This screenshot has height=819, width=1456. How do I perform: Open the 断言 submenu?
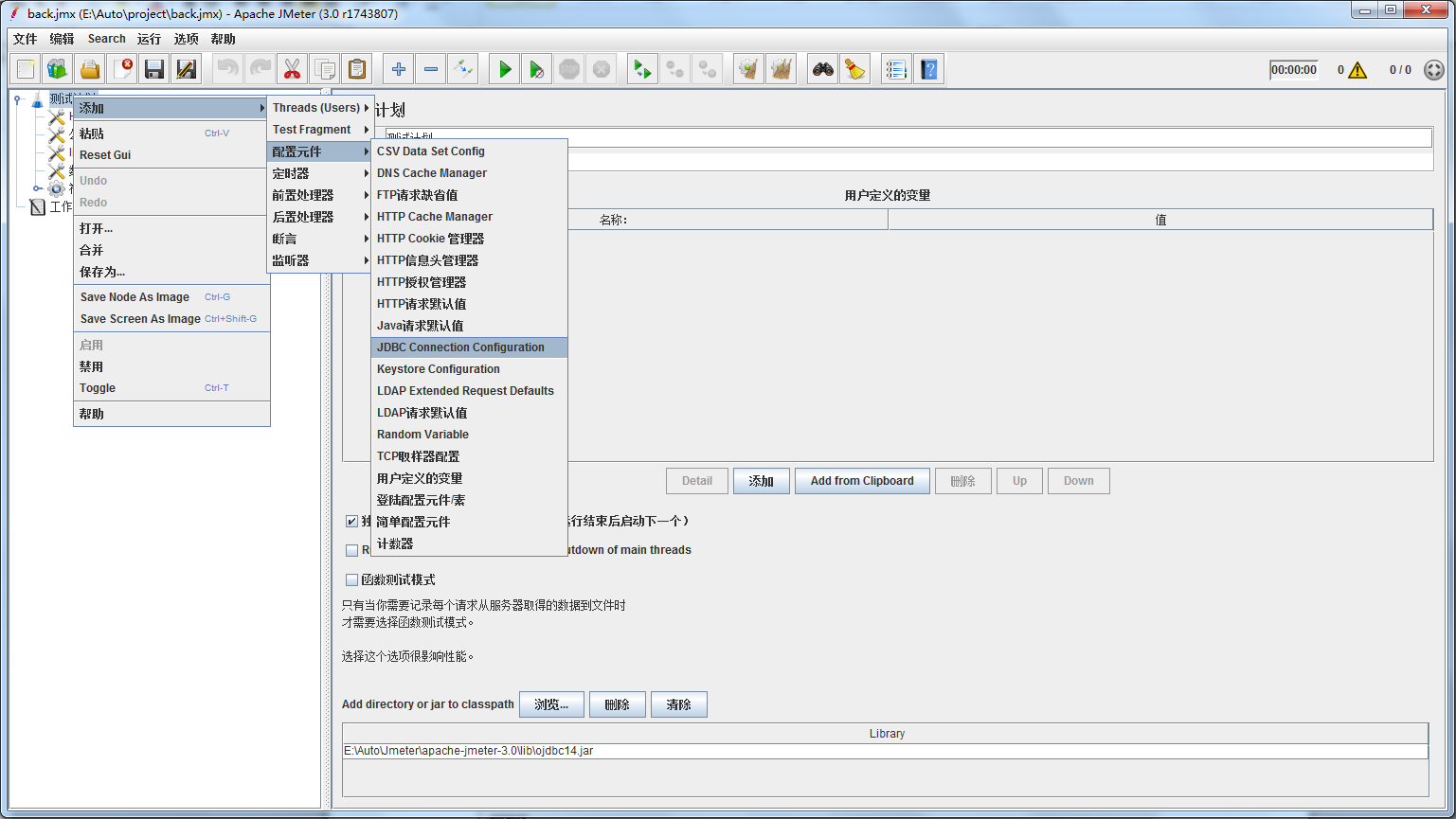(320, 239)
